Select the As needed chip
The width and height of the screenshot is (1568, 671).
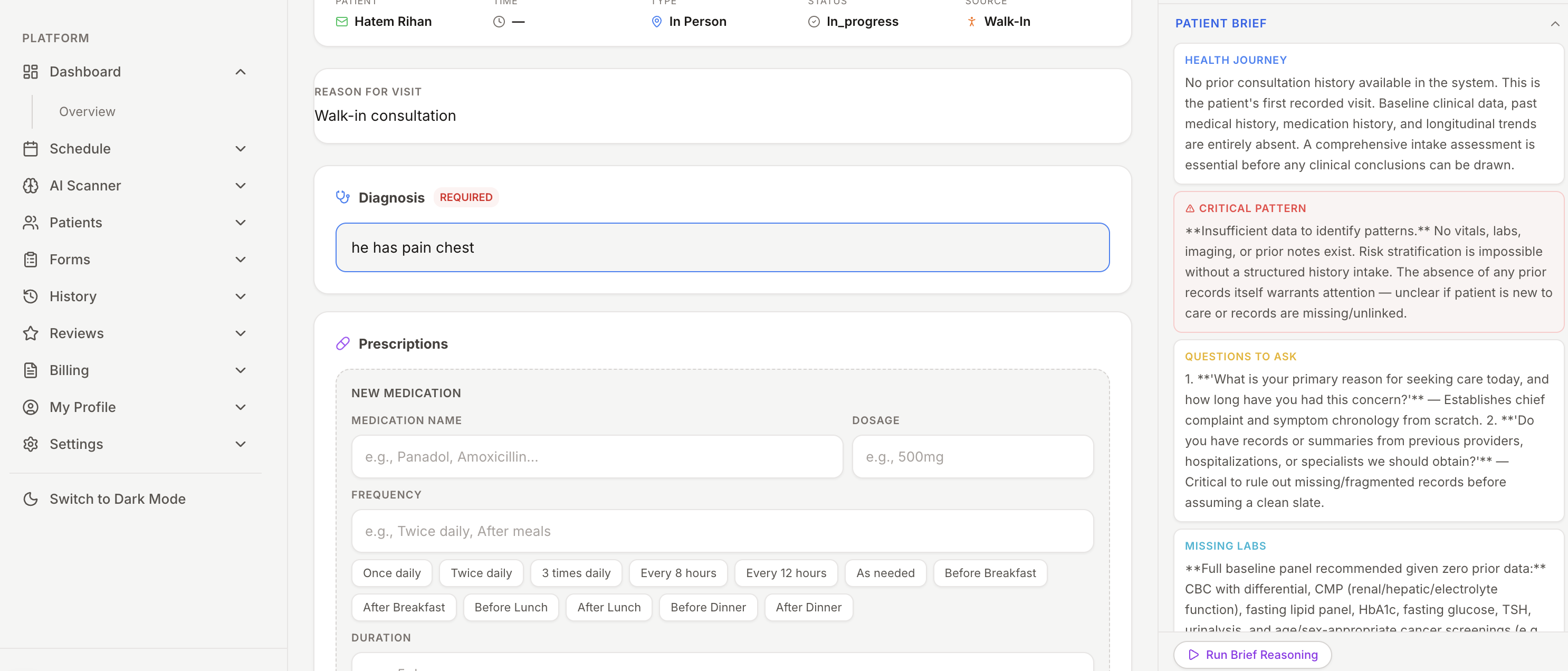click(885, 573)
